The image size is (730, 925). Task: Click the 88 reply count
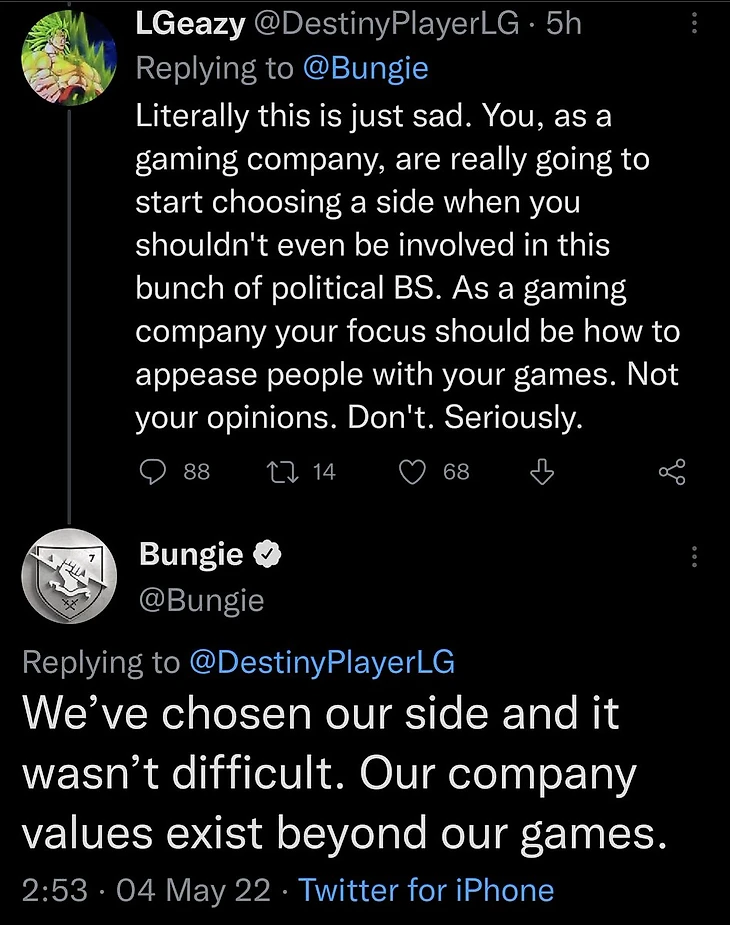pos(197,471)
